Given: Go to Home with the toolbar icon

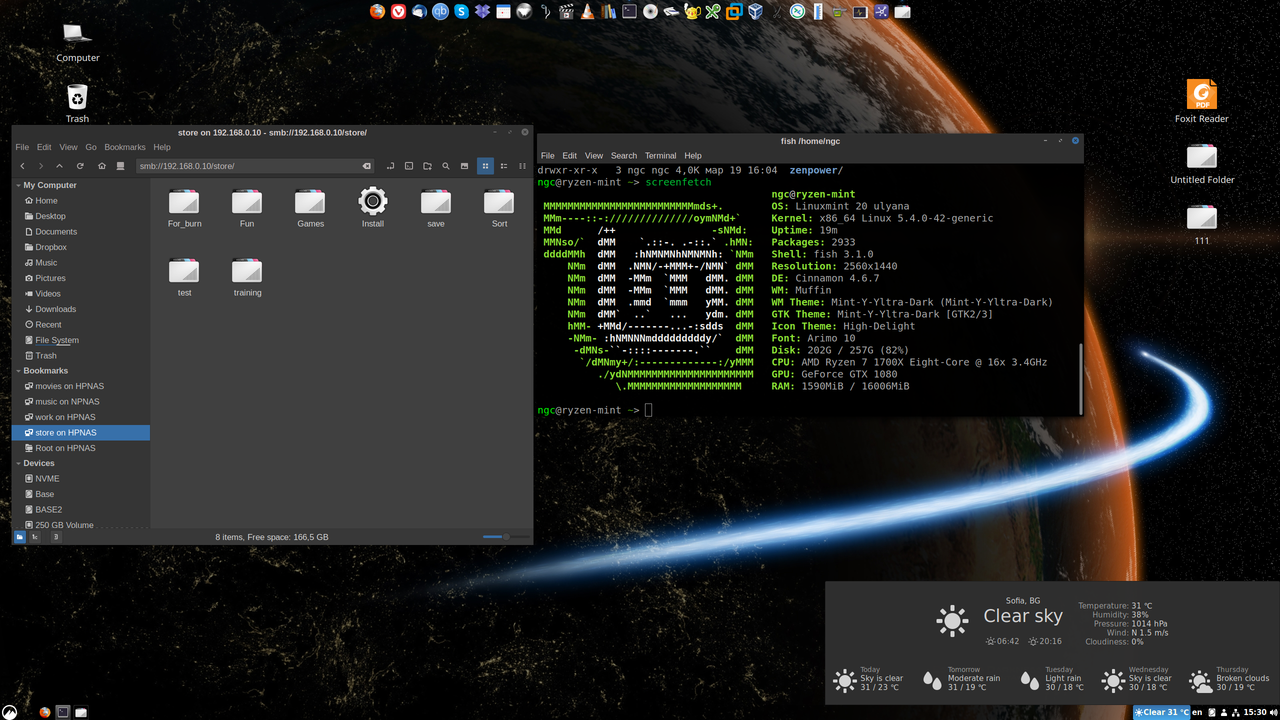Looking at the screenshot, I should [x=104, y=166].
